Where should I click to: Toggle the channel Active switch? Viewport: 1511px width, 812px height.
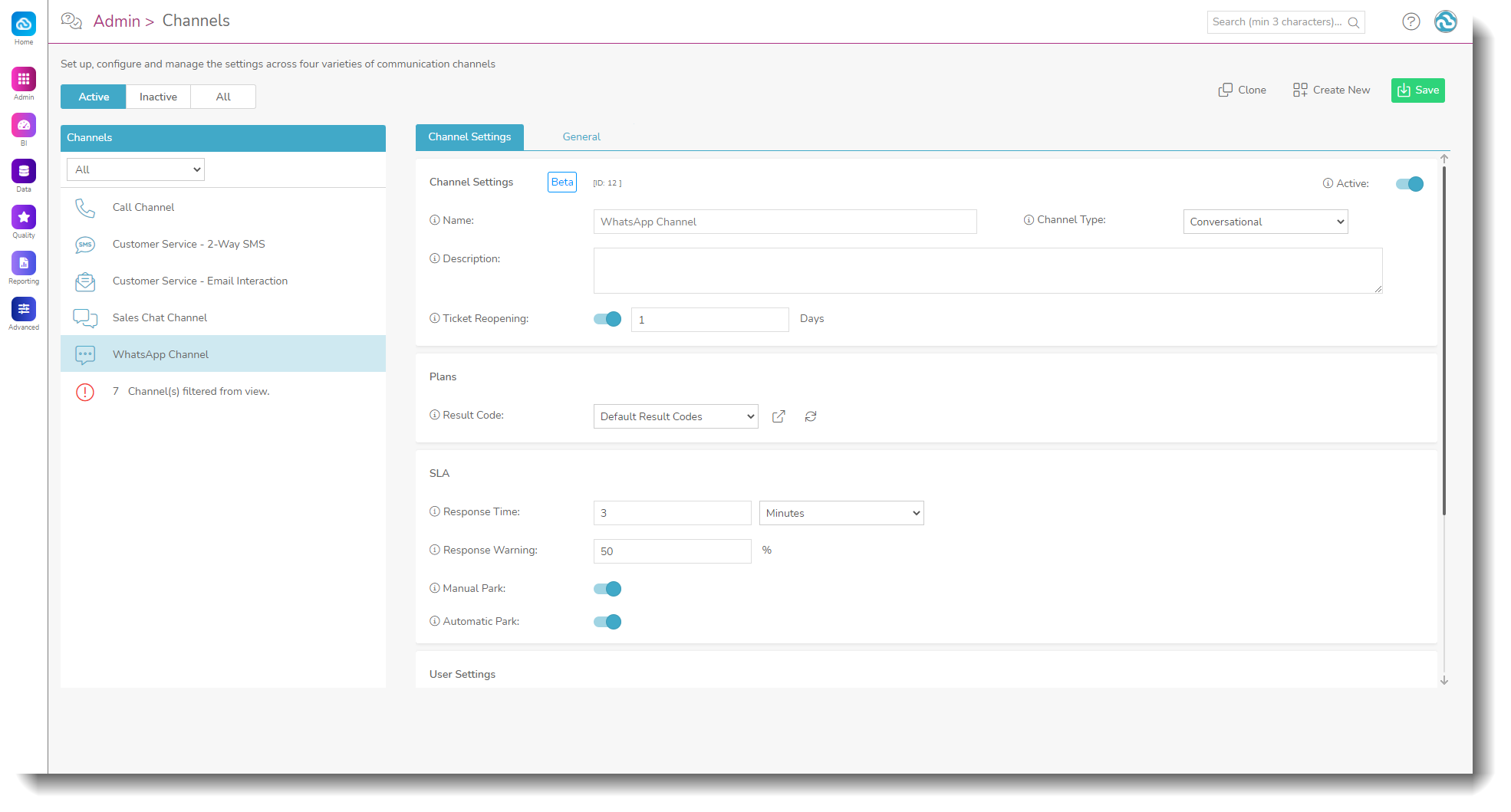pyautogui.click(x=1410, y=184)
